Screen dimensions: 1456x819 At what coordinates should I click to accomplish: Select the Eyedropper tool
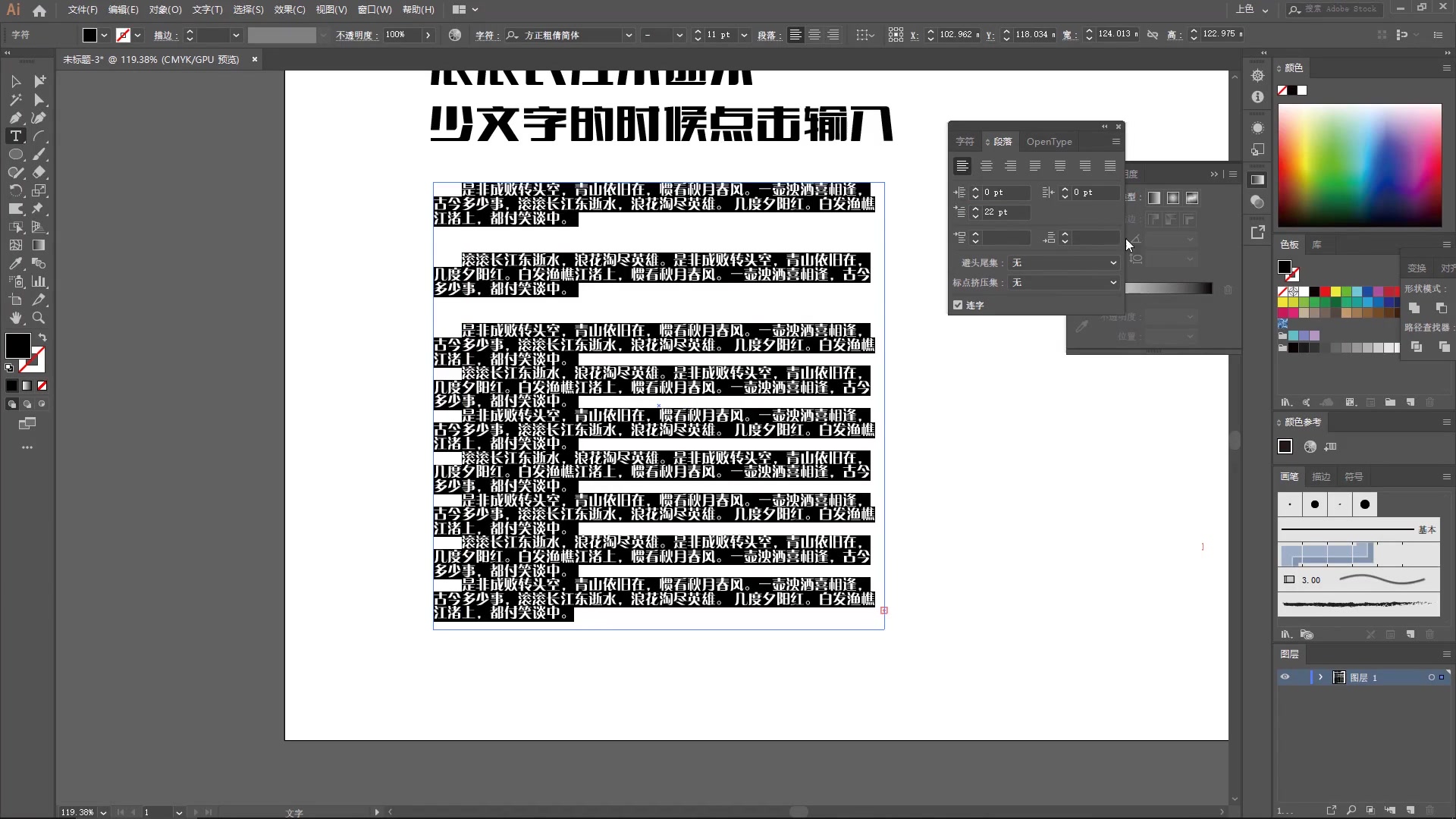coord(14,262)
